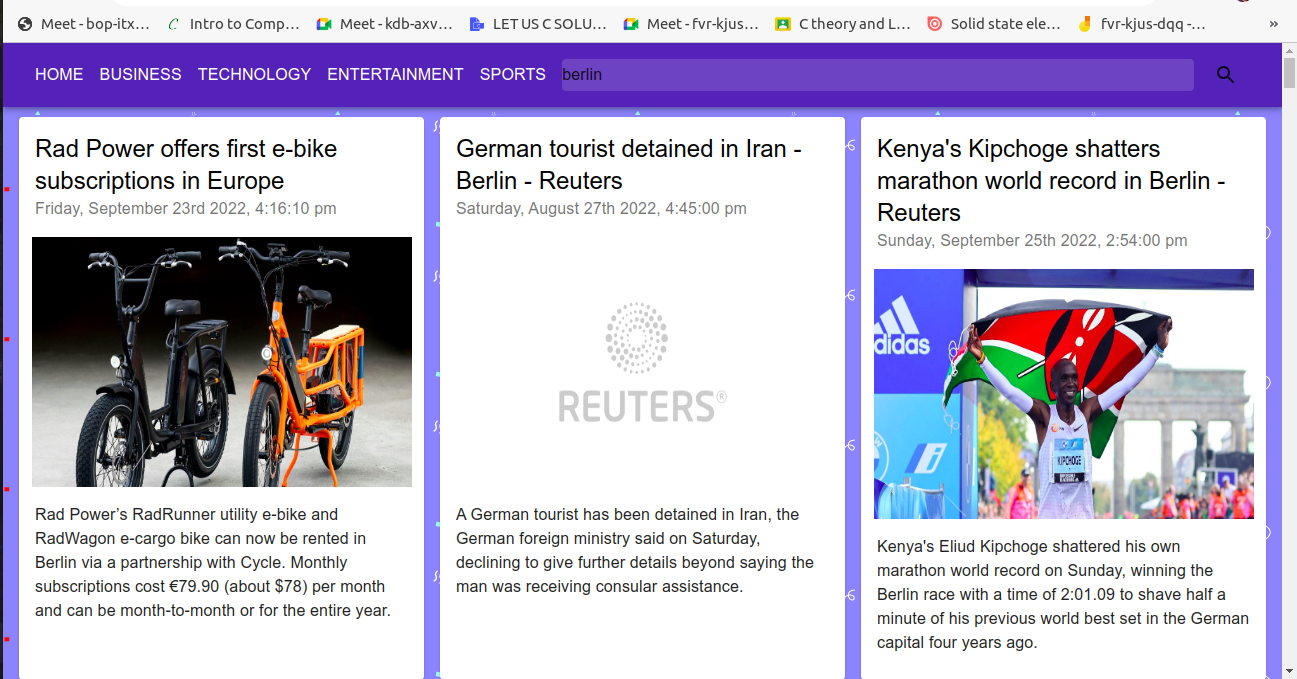Click the date 'Saturday, August 27th 2022, 4:45:00 pm'
This screenshot has width=1297, height=679.
pos(601,208)
